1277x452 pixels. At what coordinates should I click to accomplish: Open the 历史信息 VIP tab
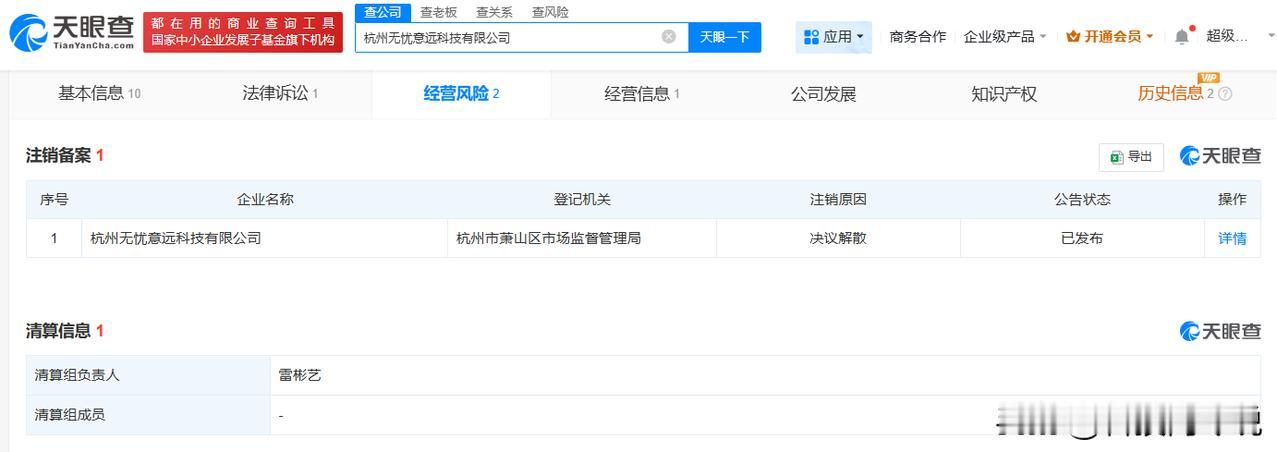click(1176, 94)
